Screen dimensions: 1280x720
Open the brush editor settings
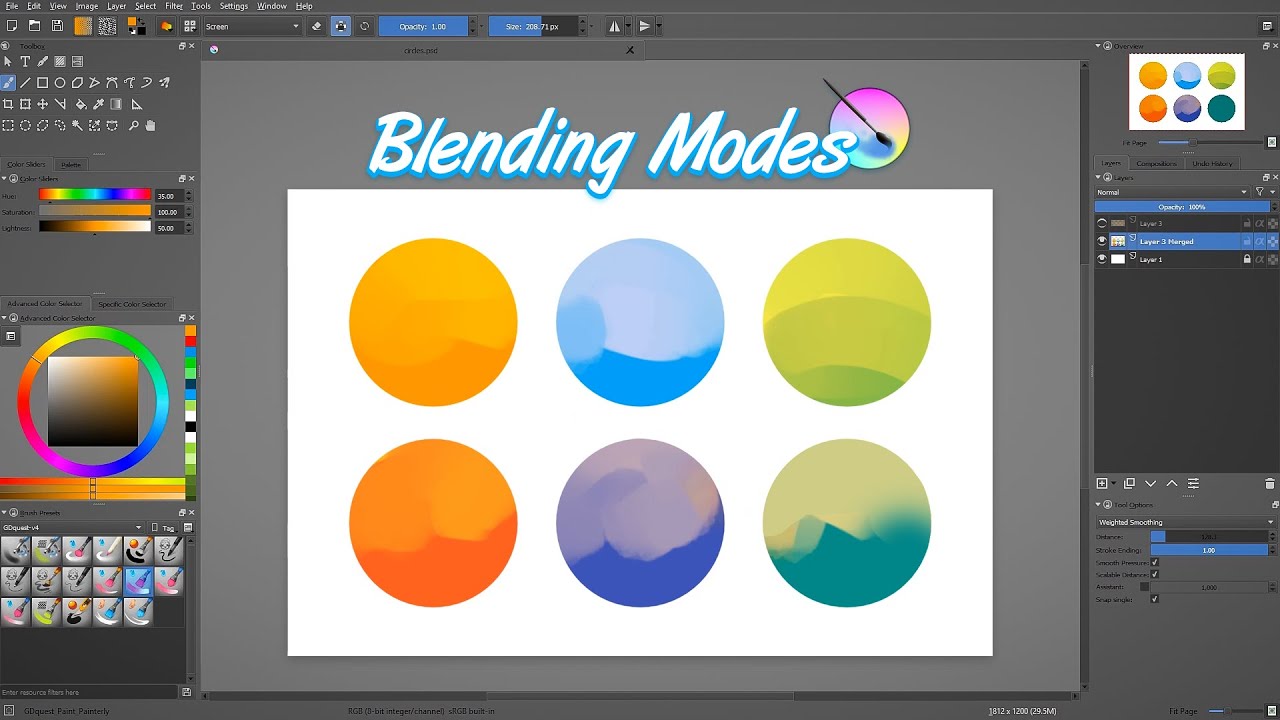tap(165, 26)
